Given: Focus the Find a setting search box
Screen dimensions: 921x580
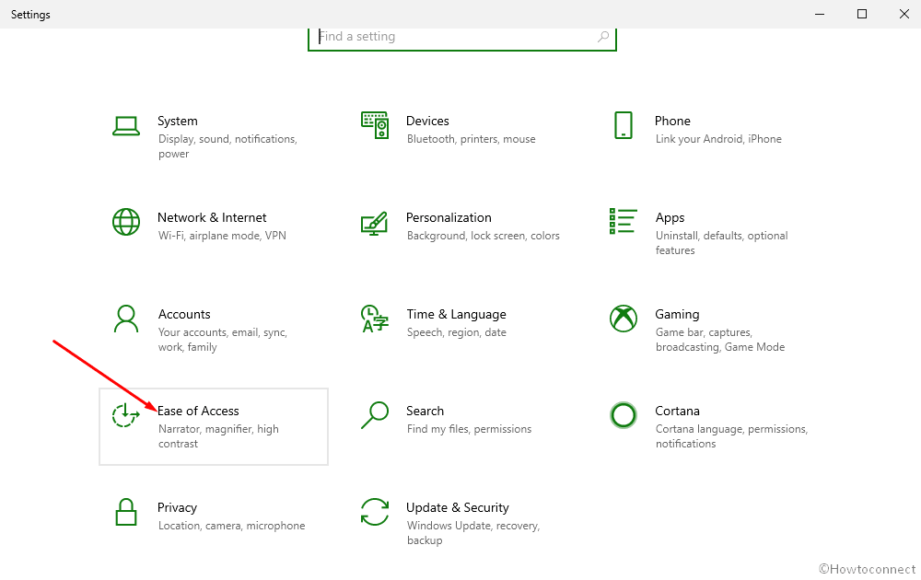Looking at the screenshot, I should coord(462,38).
